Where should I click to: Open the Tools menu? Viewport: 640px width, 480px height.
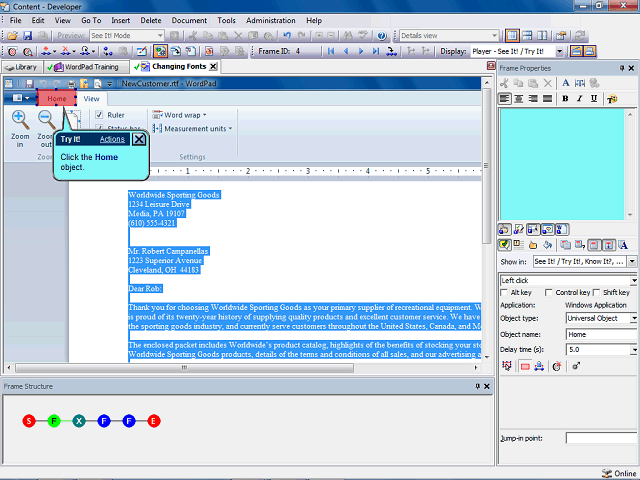pos(226,20)
